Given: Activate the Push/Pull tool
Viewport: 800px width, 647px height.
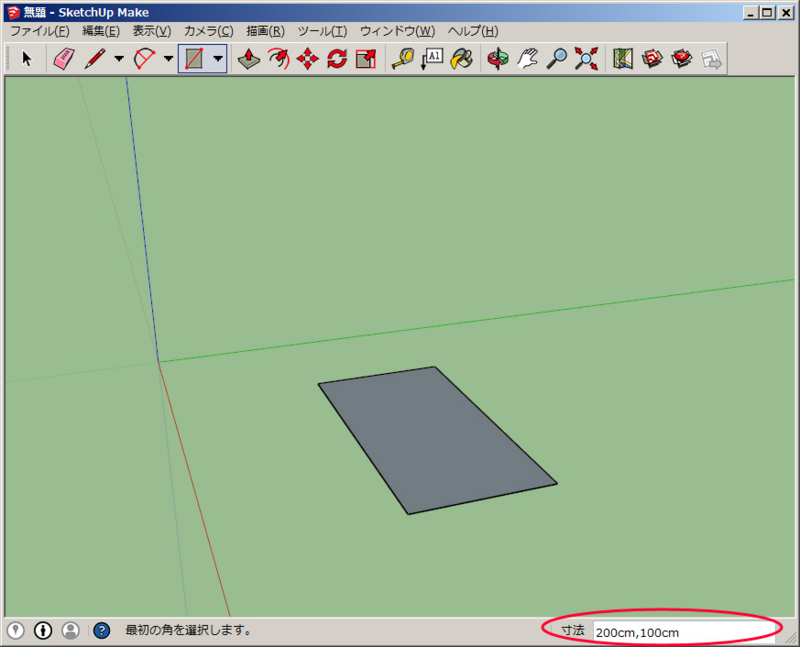Looking at the screenshot, I should (248, 60).
